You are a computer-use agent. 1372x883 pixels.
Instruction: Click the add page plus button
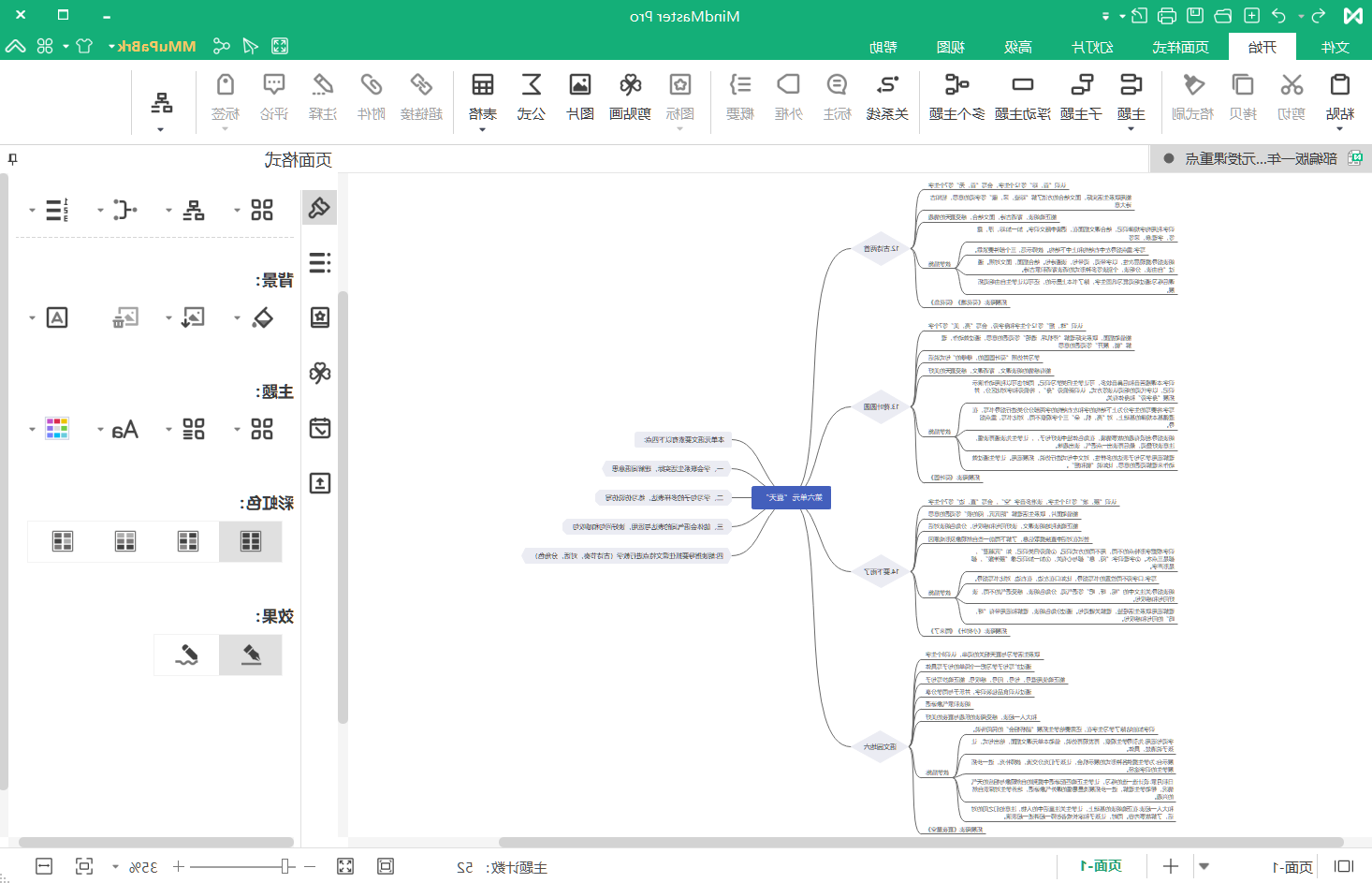[1170, 866]
